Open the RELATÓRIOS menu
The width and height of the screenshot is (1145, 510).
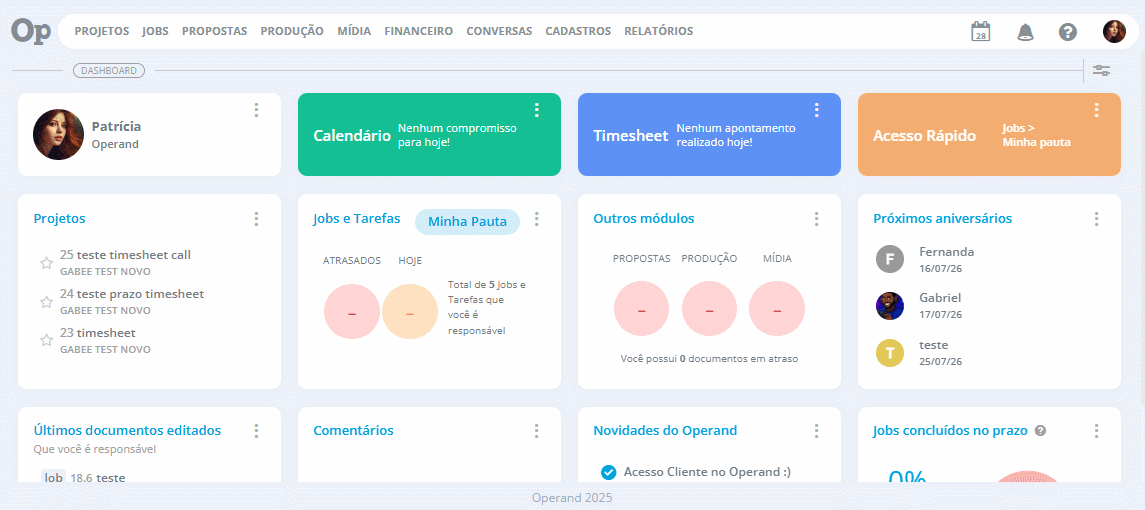pos(659,31)
